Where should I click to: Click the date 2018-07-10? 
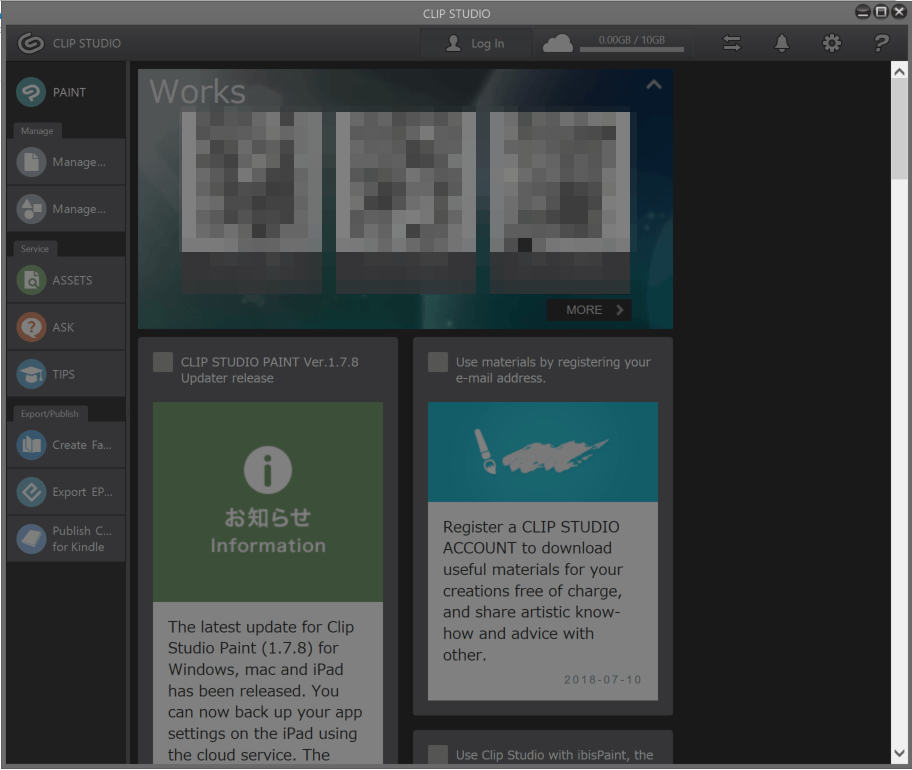tap(603, 679)
